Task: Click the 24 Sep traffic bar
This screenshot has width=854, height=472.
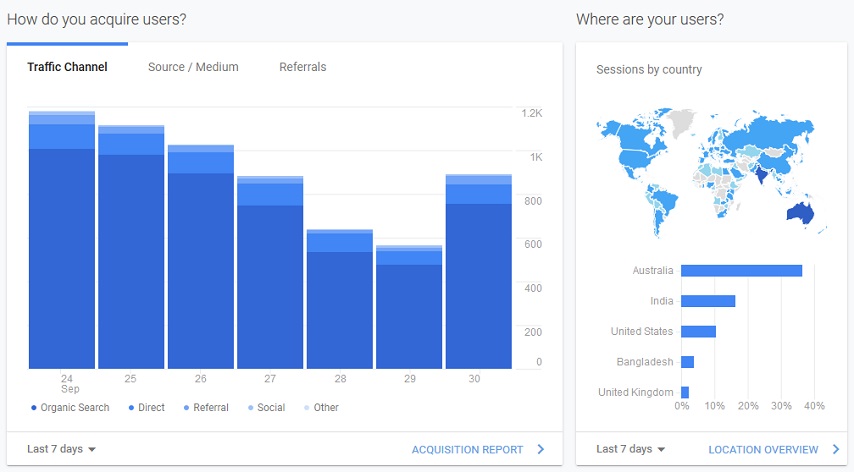Action: [x=62, y=240]
